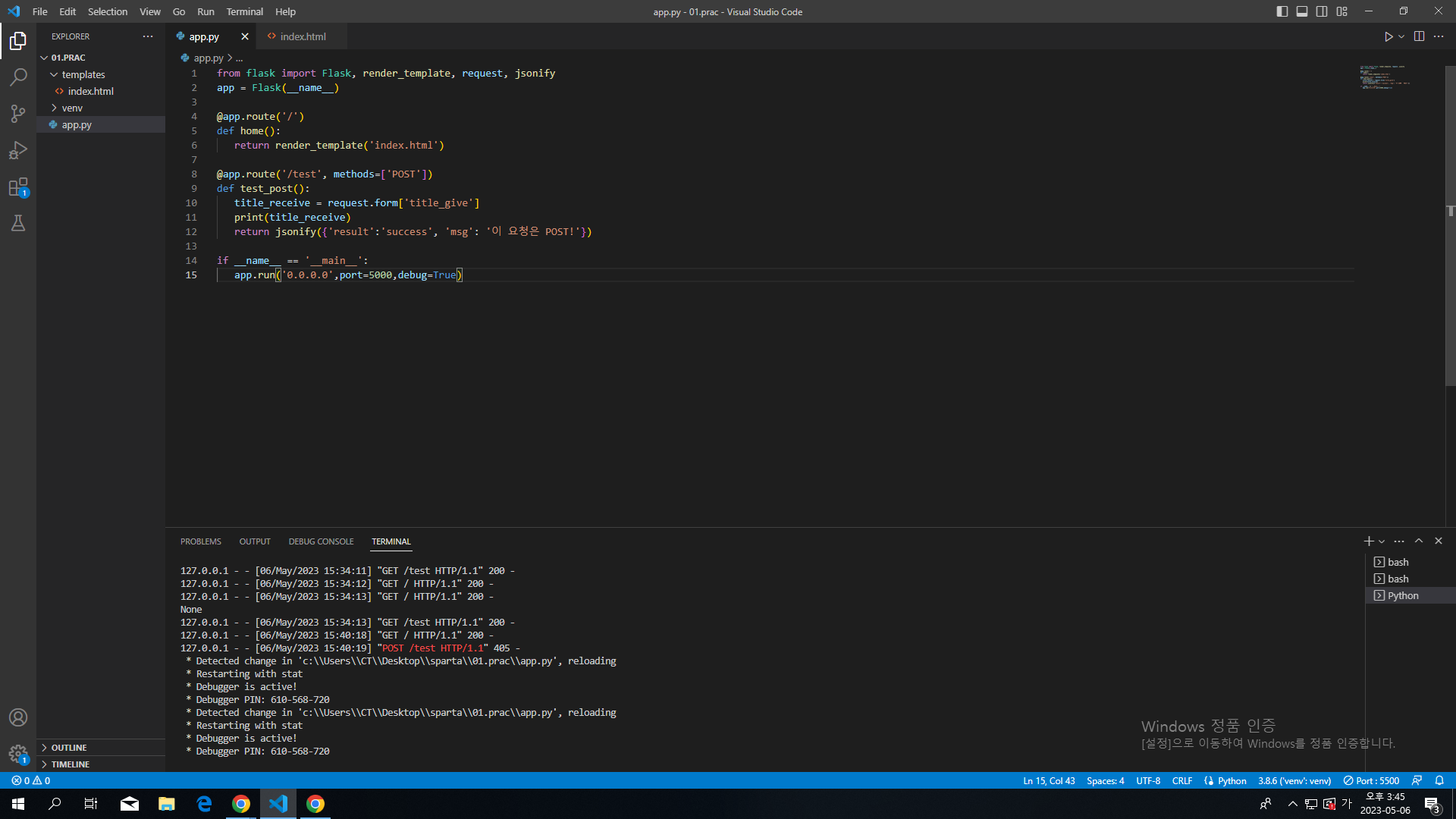Run the Python file with play icon
The width and height of the screenshot is (1456, 819).
tap(1389, 36)
